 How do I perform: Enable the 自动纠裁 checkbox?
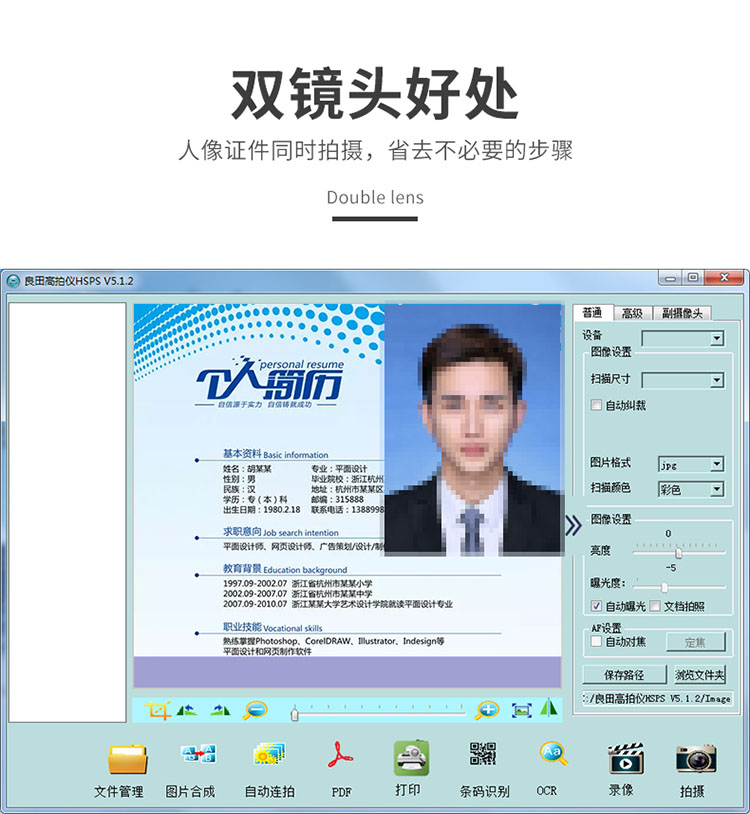596,405
